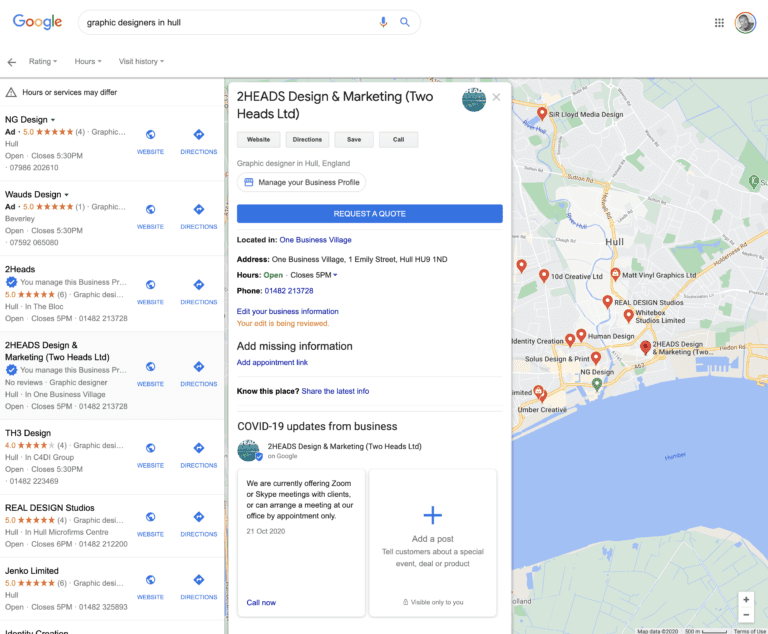Viewport: 768px width, 634px height.
Task: Click 10d Creative Ltd map pin
Action: pyautogui.click(x=544, y=275)
